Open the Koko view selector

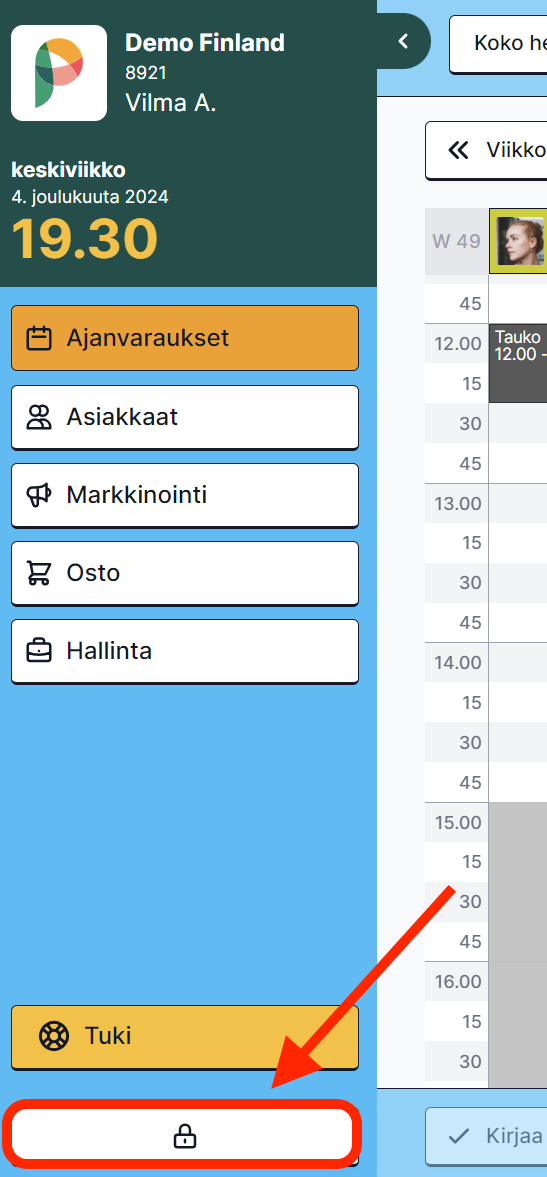coord(498,44)
